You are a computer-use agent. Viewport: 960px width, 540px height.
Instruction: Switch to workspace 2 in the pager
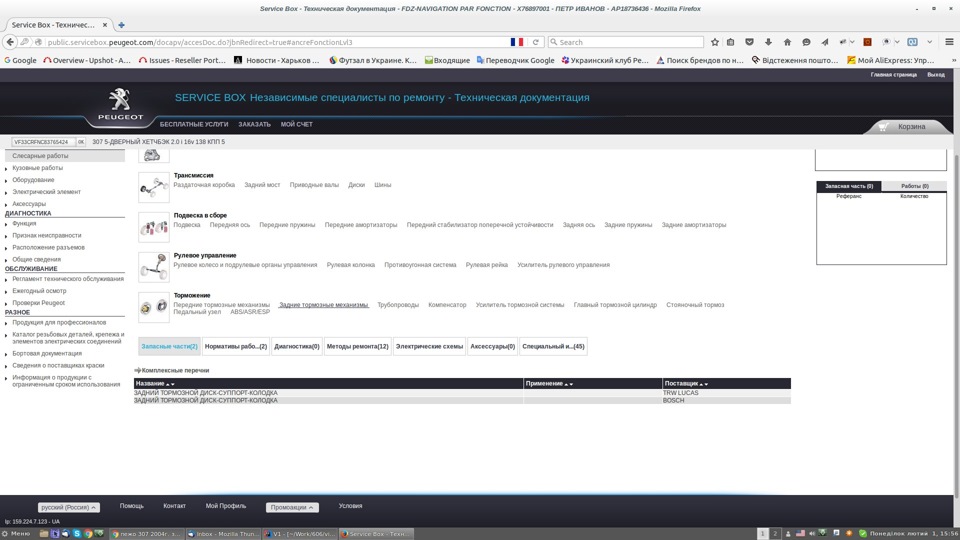(x=775, y=533)
